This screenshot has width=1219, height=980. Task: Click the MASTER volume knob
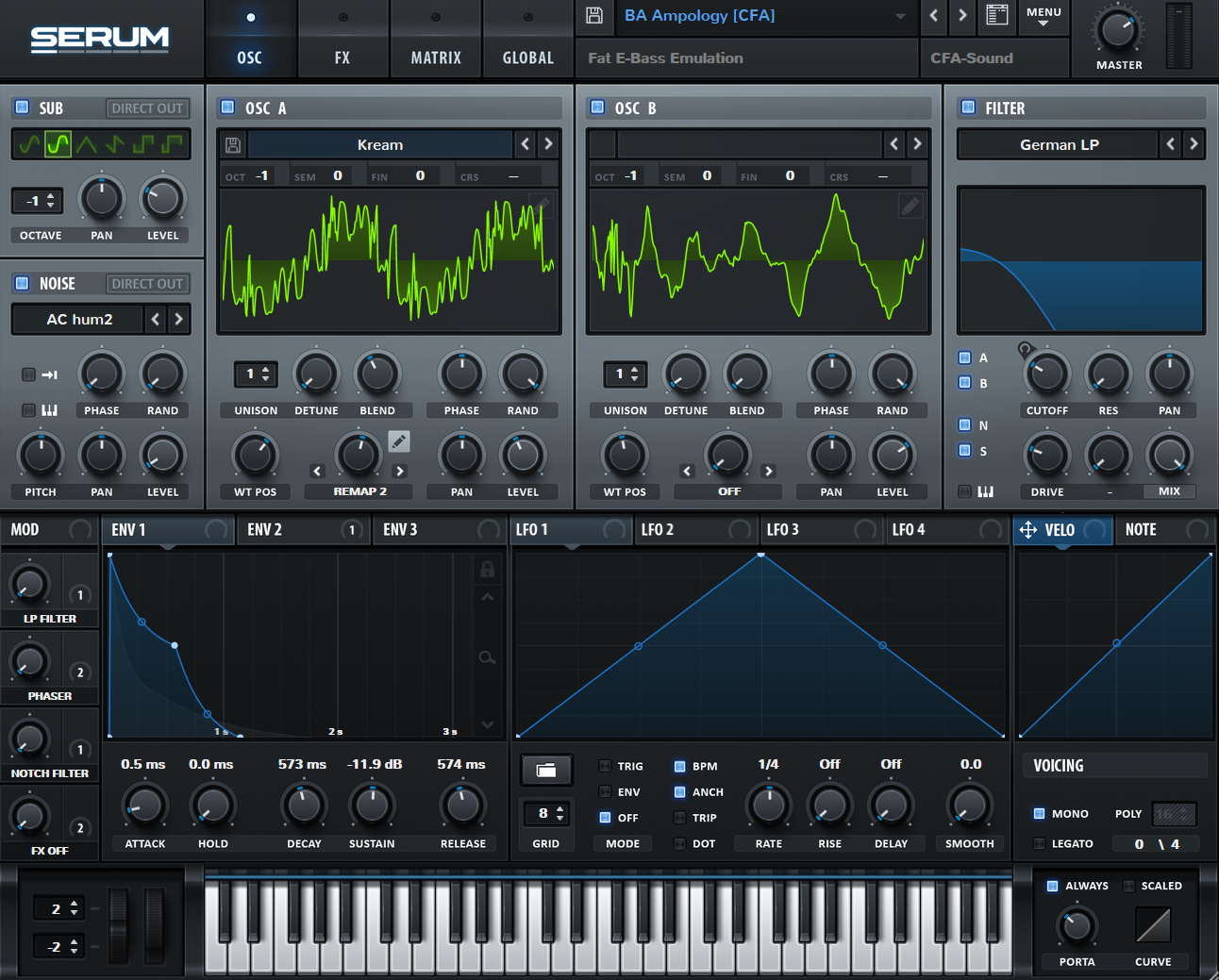(1118, 30)
